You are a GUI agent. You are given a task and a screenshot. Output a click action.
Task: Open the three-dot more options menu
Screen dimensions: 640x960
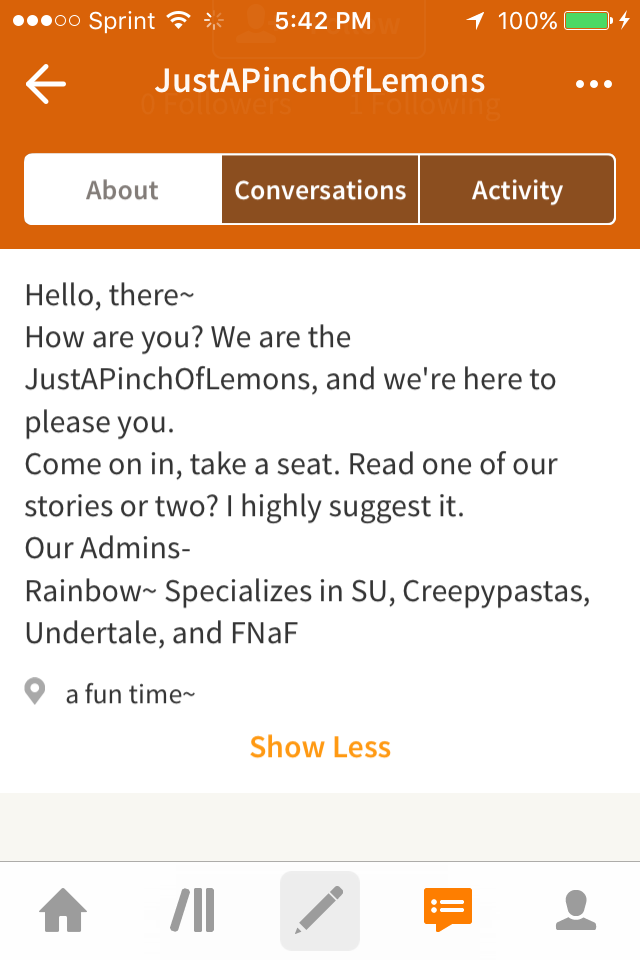[x=593, y=84]
